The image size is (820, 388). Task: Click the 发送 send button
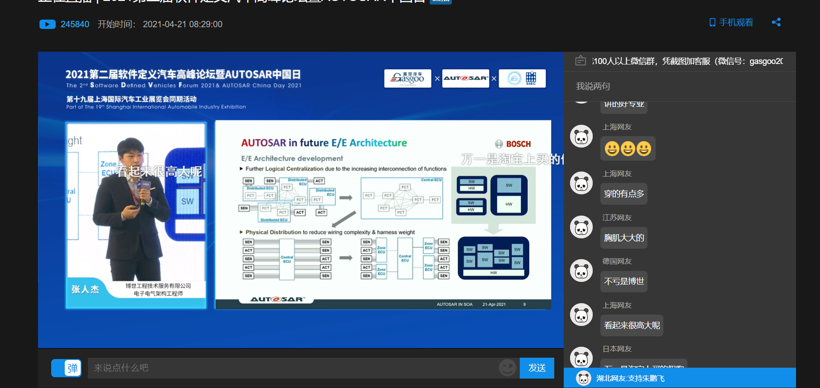[x=537, y=368]
